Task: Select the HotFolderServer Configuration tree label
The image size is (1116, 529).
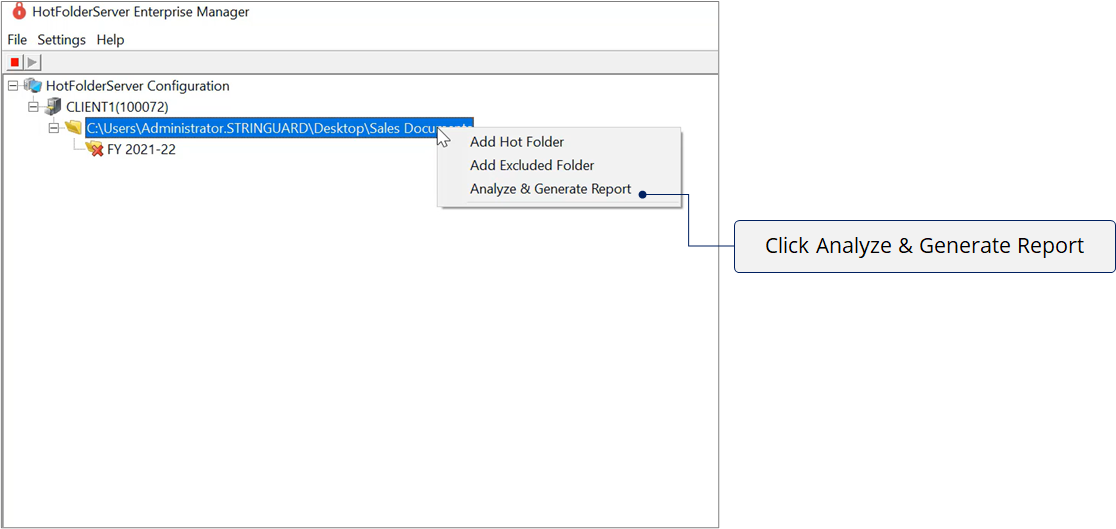Action: coord(137,86)
